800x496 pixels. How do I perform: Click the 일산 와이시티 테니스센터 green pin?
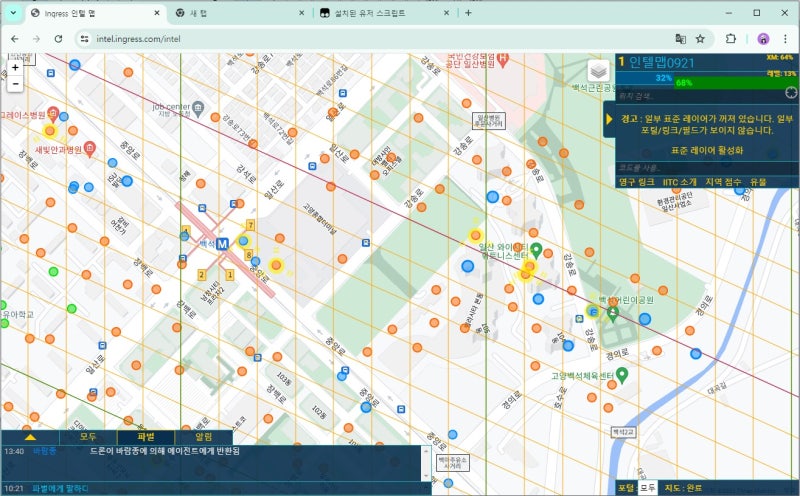tap(536, 250)
